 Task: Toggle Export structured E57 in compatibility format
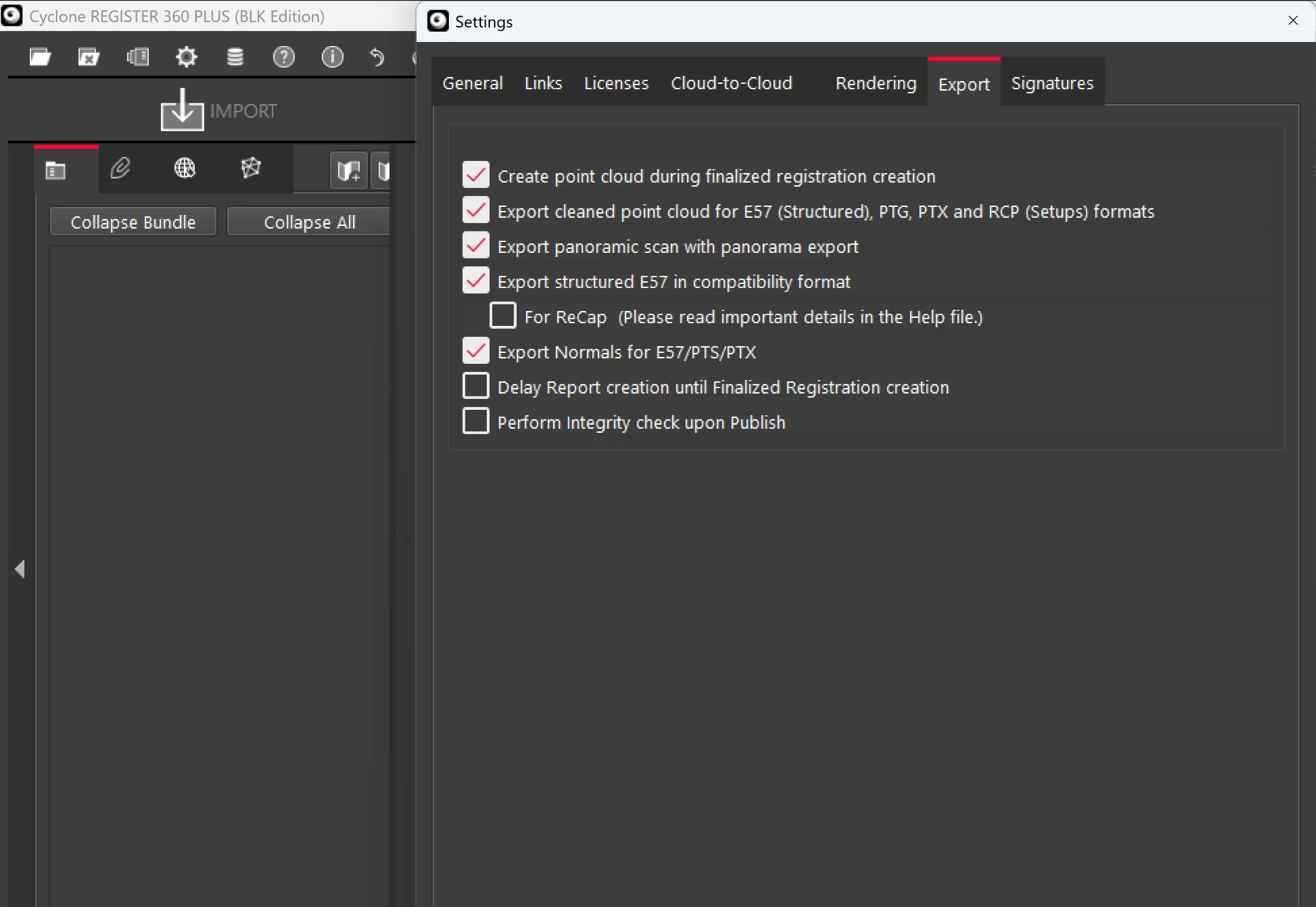point(476,280)
